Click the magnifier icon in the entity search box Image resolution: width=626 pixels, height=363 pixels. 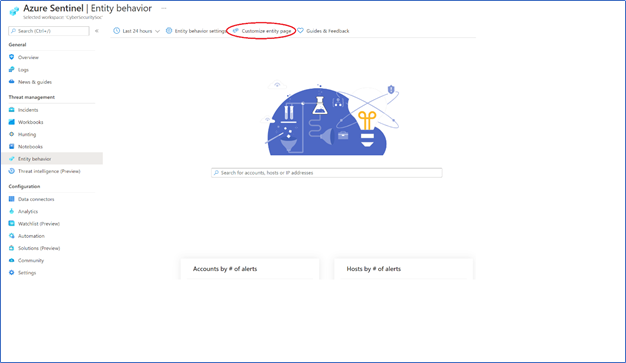tap(216, 173)
